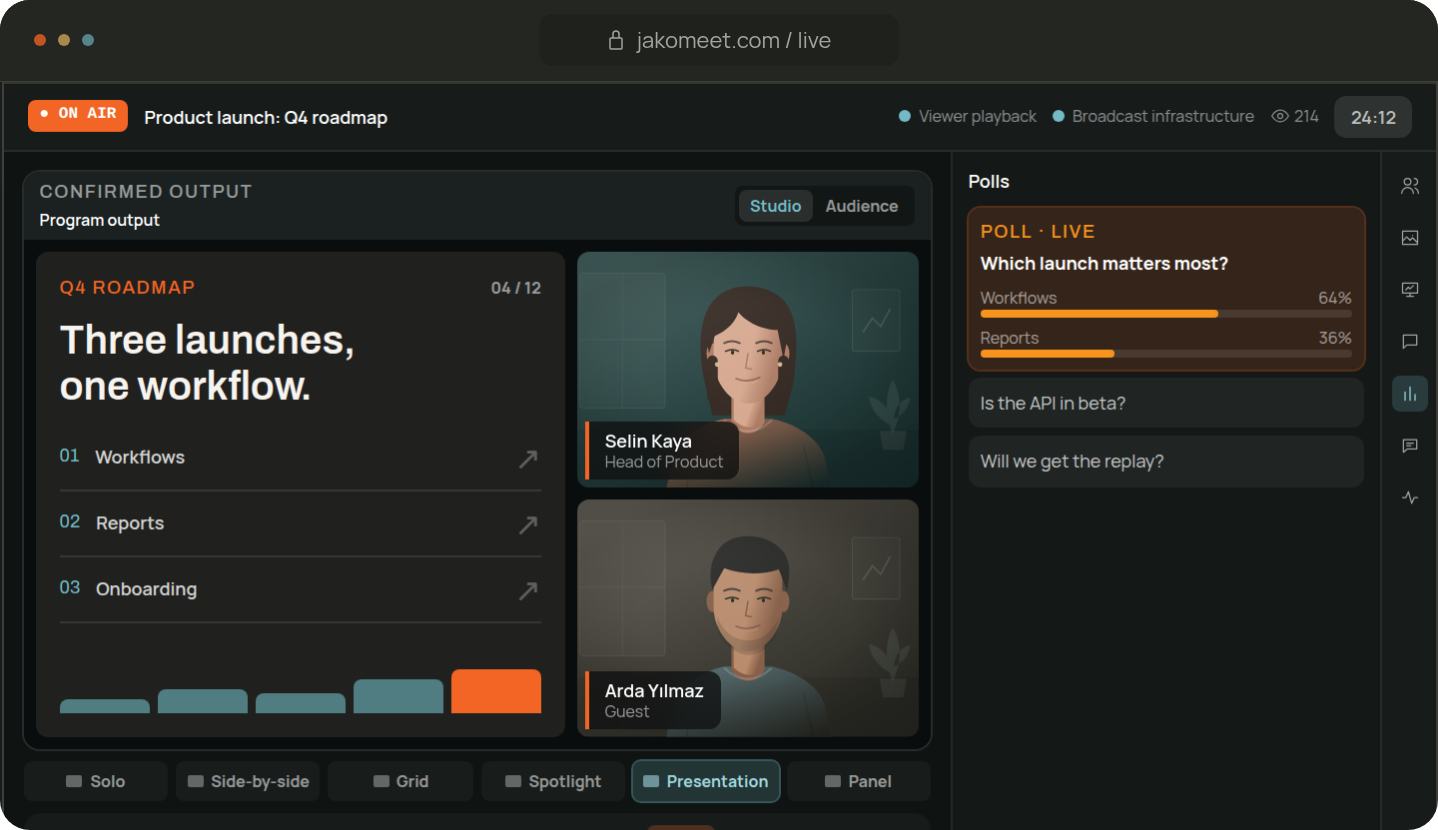Click the lock icon in address bar
Screen dimensions: 1438x830
click(x=616, y=41)
